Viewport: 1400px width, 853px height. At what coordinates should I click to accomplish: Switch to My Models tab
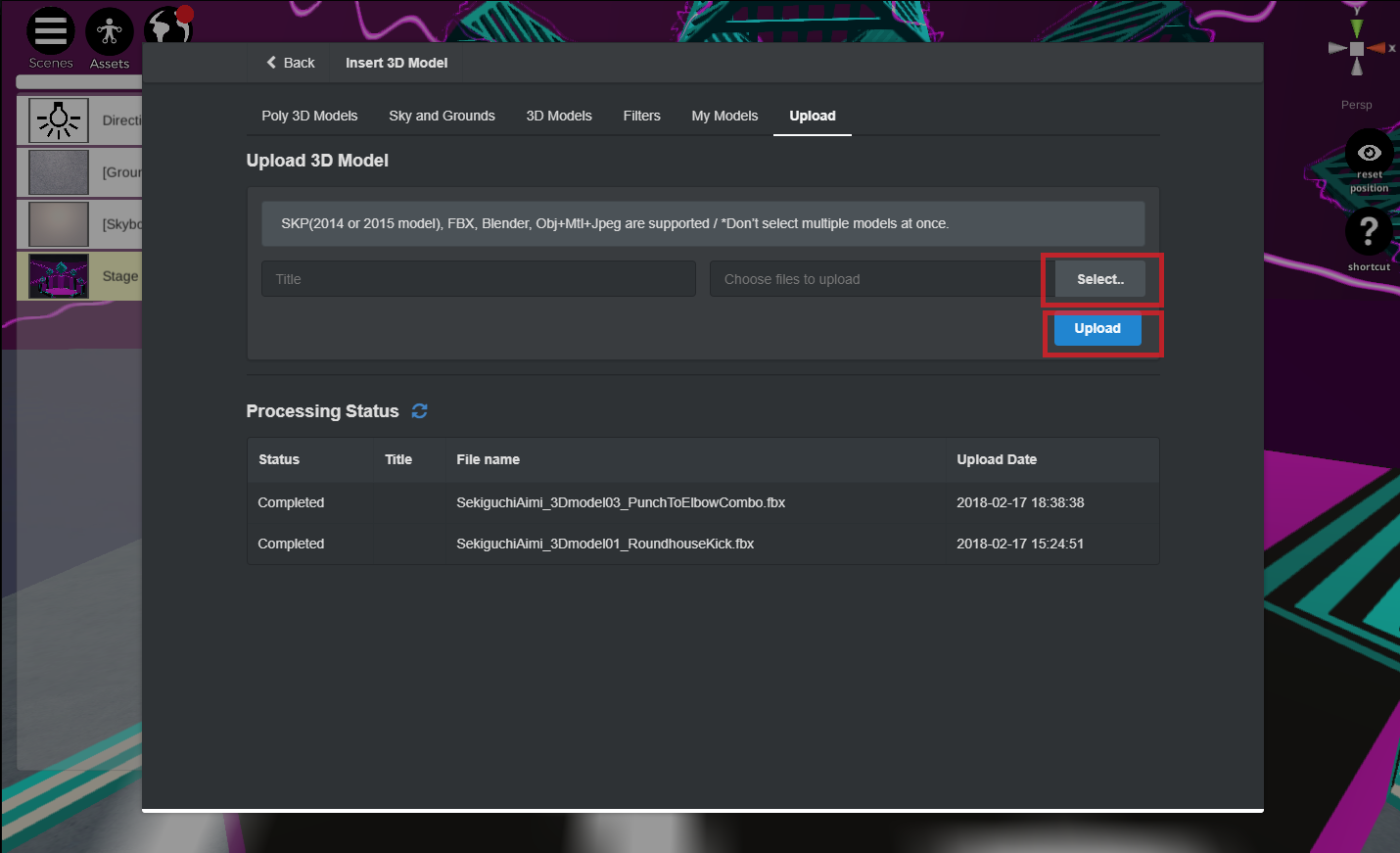coord(724,116)
